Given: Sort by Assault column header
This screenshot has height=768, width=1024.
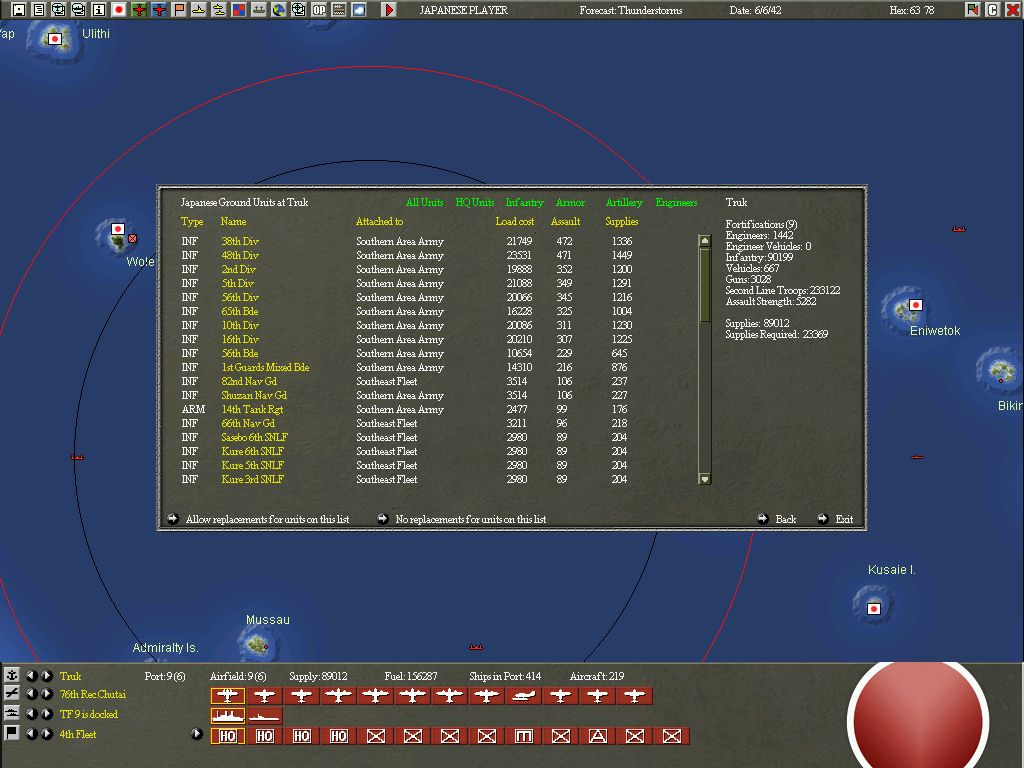Looking at the screenshot, I should [x=566, y=221].
